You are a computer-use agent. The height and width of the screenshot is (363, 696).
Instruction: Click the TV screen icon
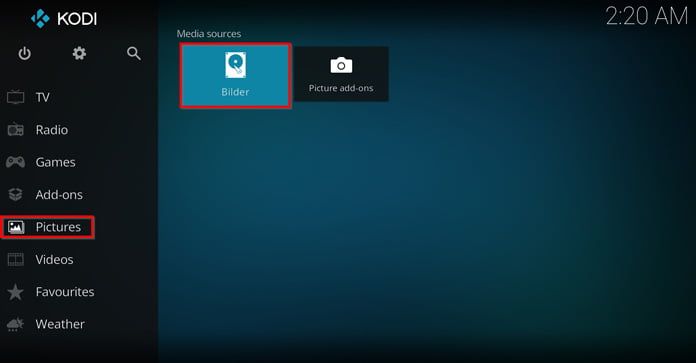coord(16,97)
